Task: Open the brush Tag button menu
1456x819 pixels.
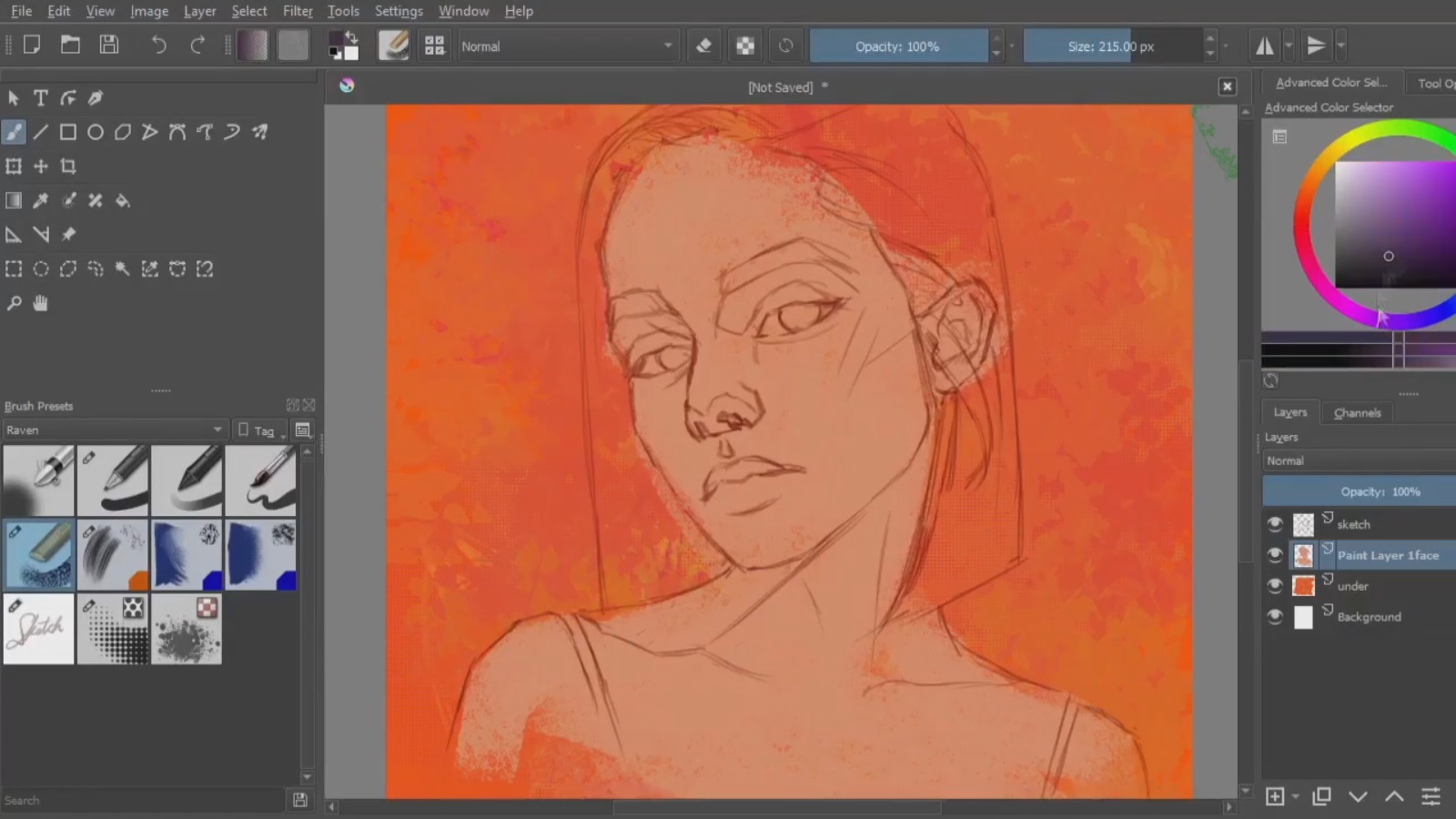Action: 259,430
